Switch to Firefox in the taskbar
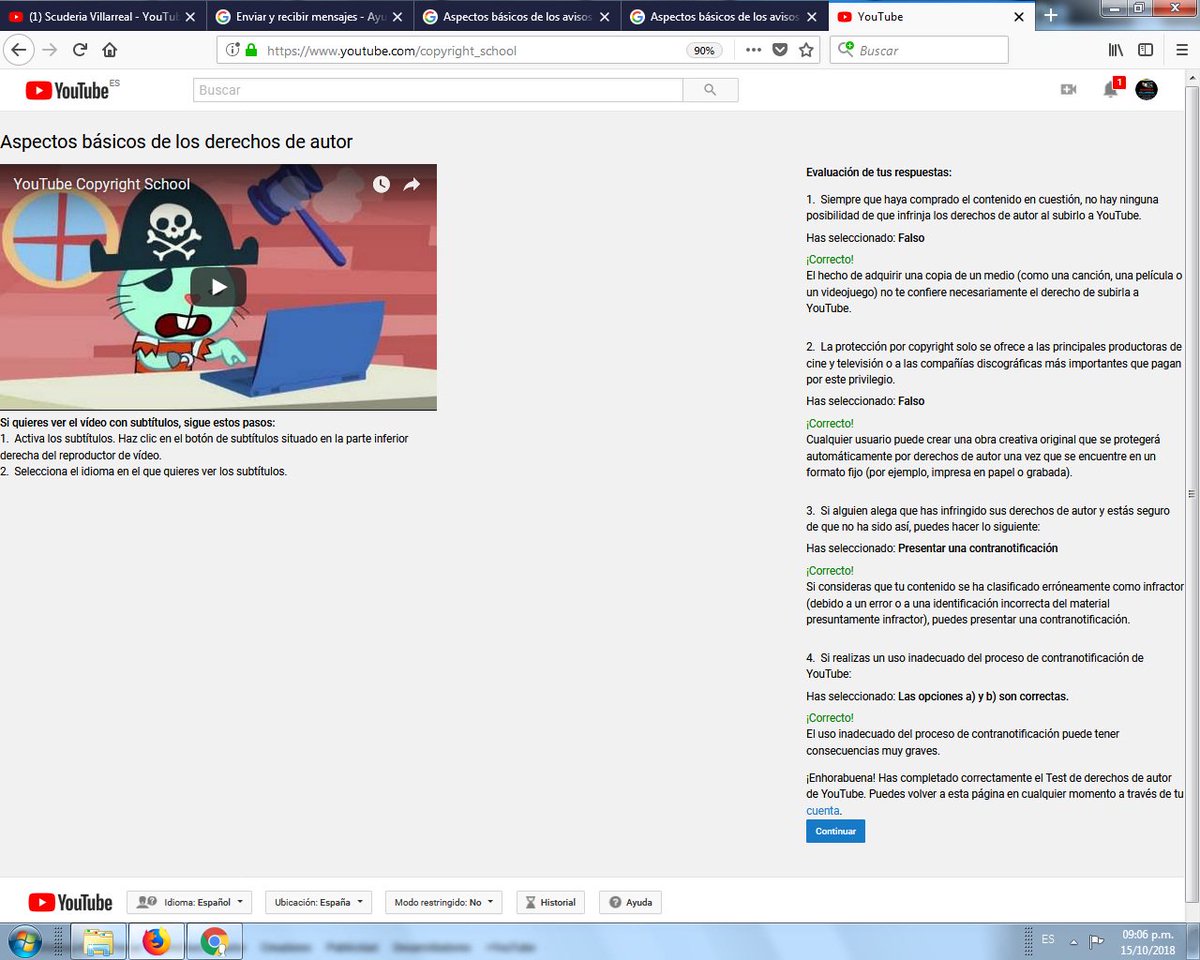 156,942
